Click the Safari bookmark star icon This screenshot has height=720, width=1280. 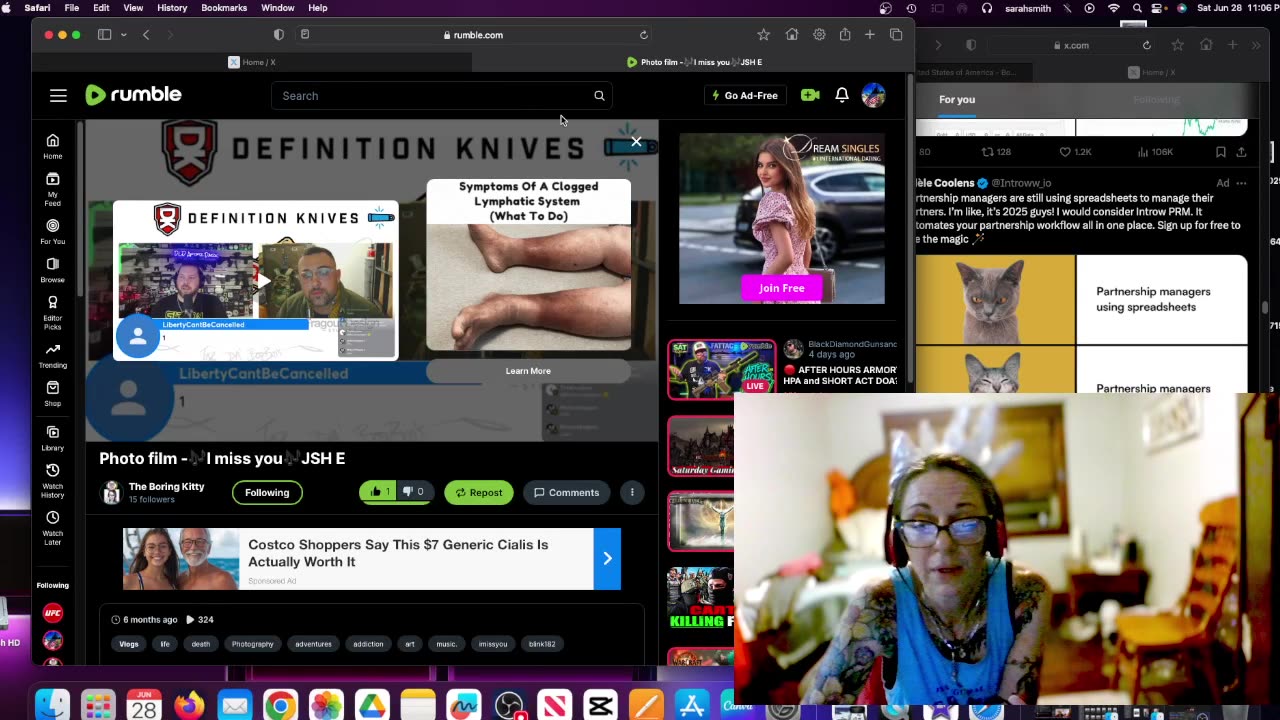point(763,34)
